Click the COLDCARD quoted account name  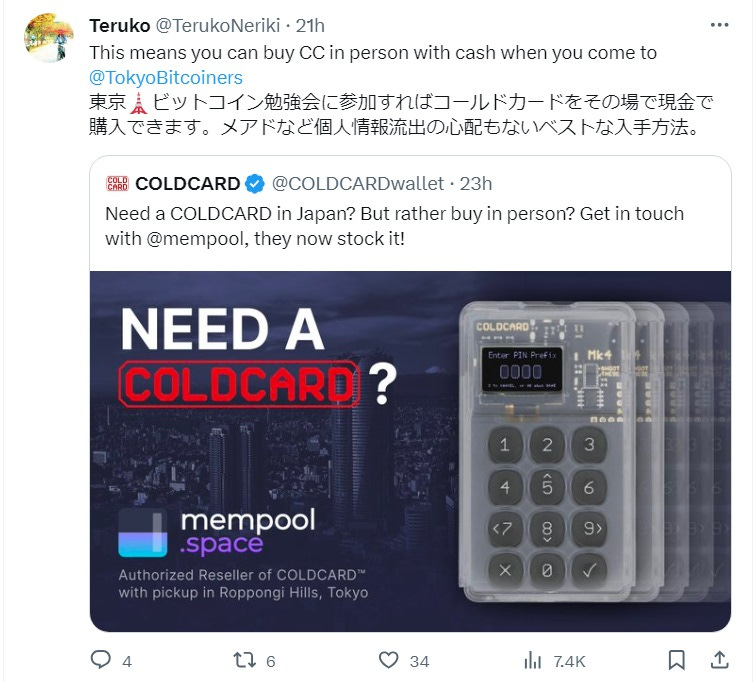(x=188, y=184)
